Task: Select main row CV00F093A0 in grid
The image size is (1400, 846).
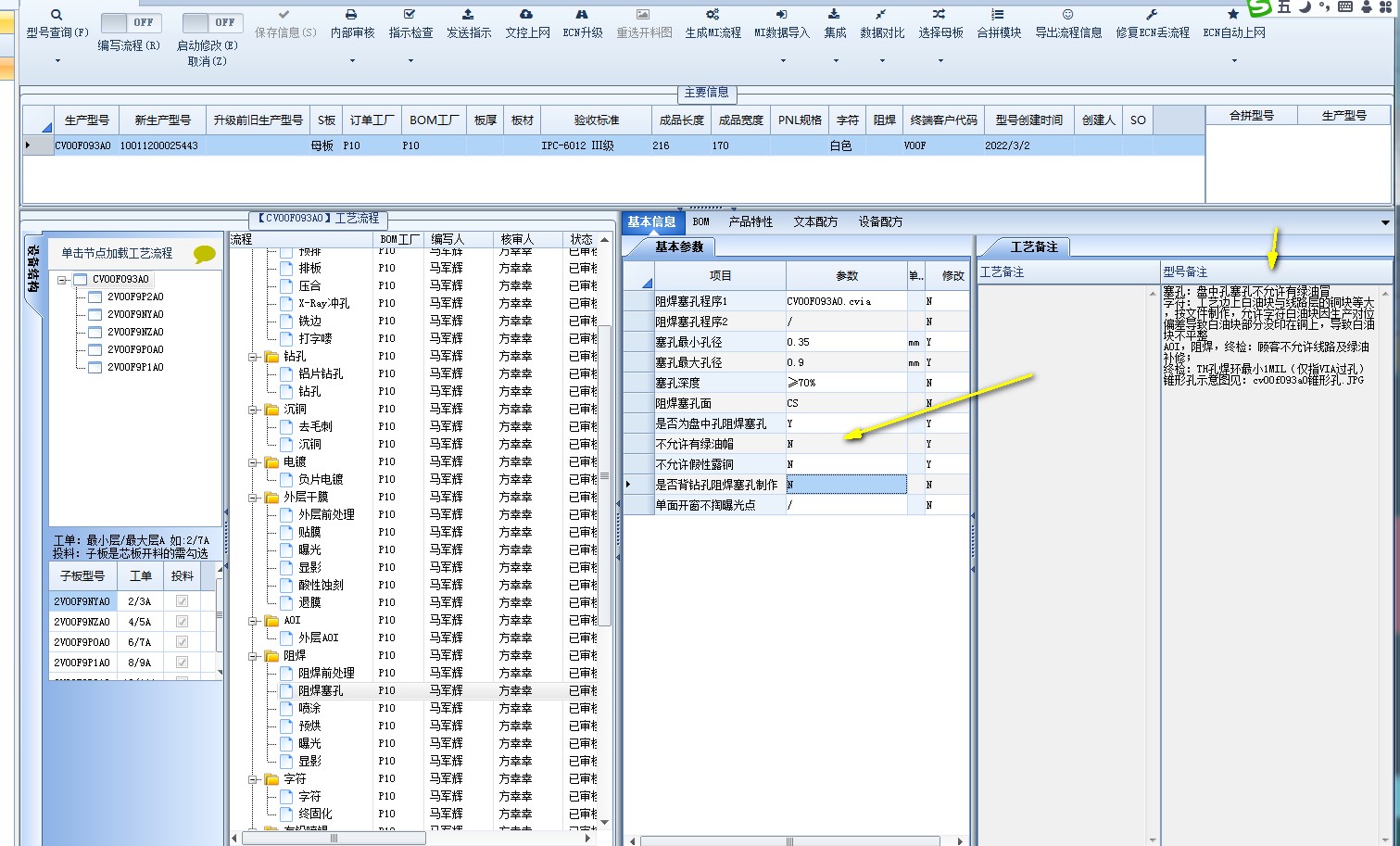Action: tap(613, 145)
